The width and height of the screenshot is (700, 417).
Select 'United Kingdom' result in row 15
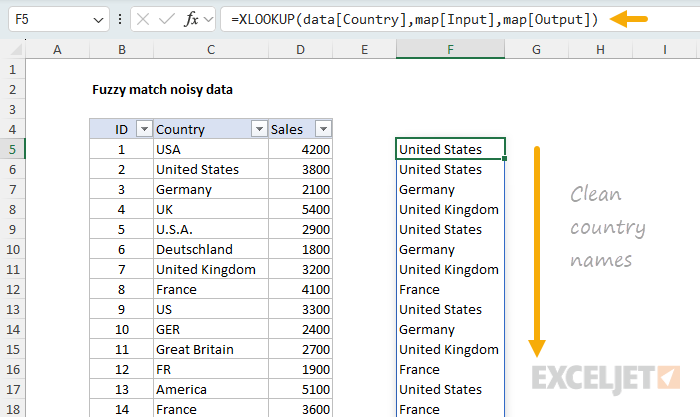[x=450, y=349]
